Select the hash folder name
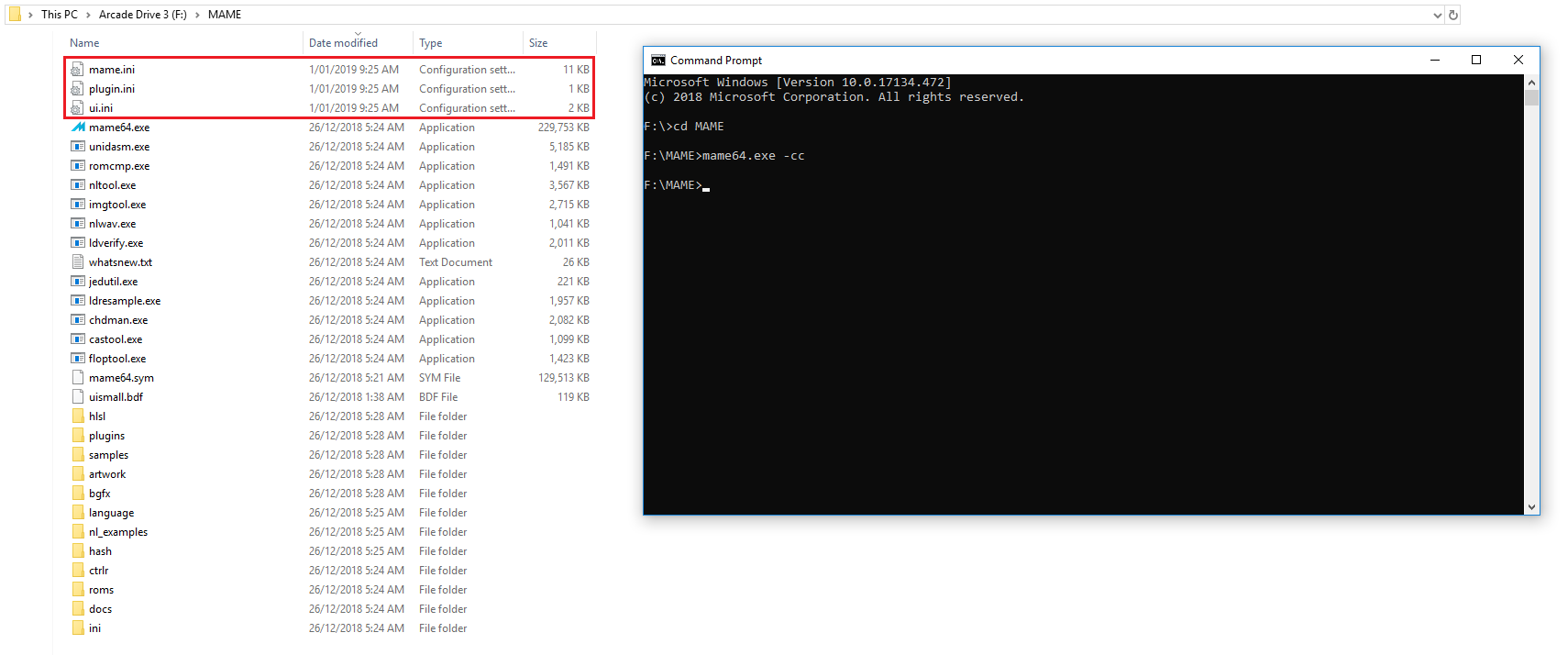The height and width of the screenshot is (655, 1568). tap(100, 551)
